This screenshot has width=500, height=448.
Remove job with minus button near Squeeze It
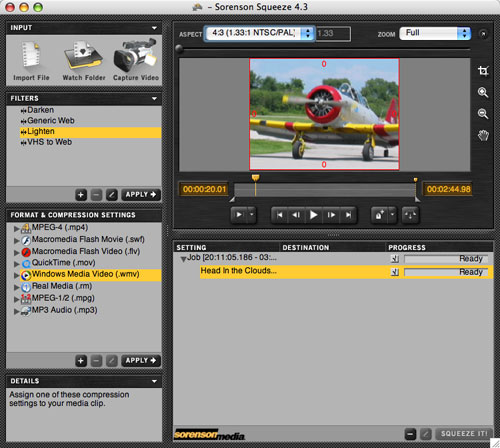(x=410, y=434)
